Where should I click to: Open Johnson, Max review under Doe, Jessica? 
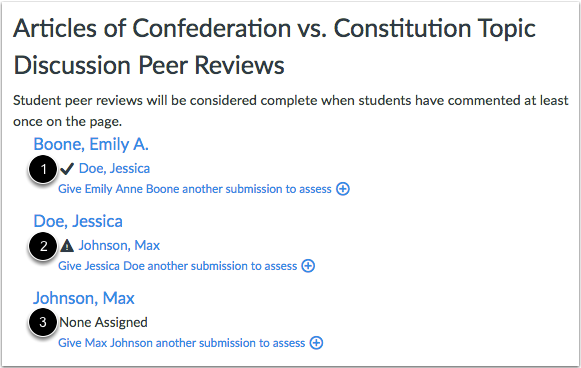[x=119, y=245]
